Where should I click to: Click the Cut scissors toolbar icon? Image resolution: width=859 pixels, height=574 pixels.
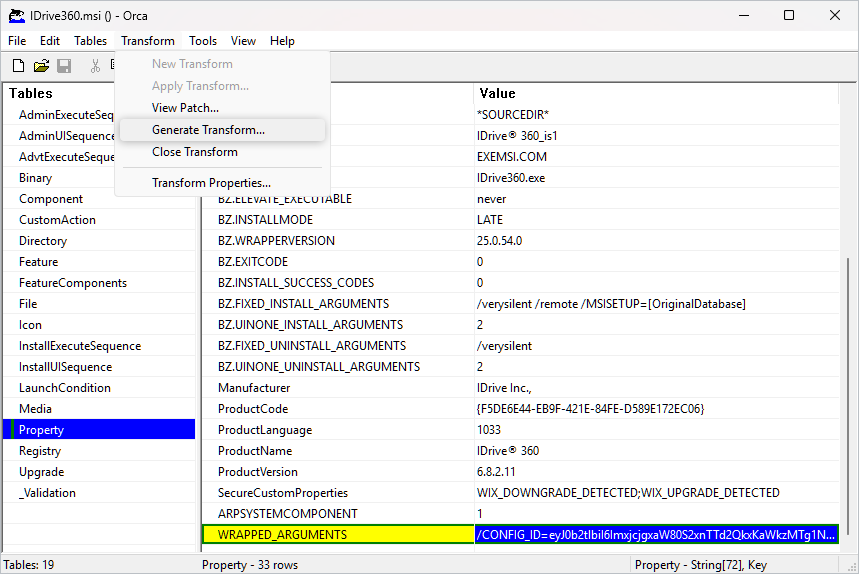tap(95, 66)
